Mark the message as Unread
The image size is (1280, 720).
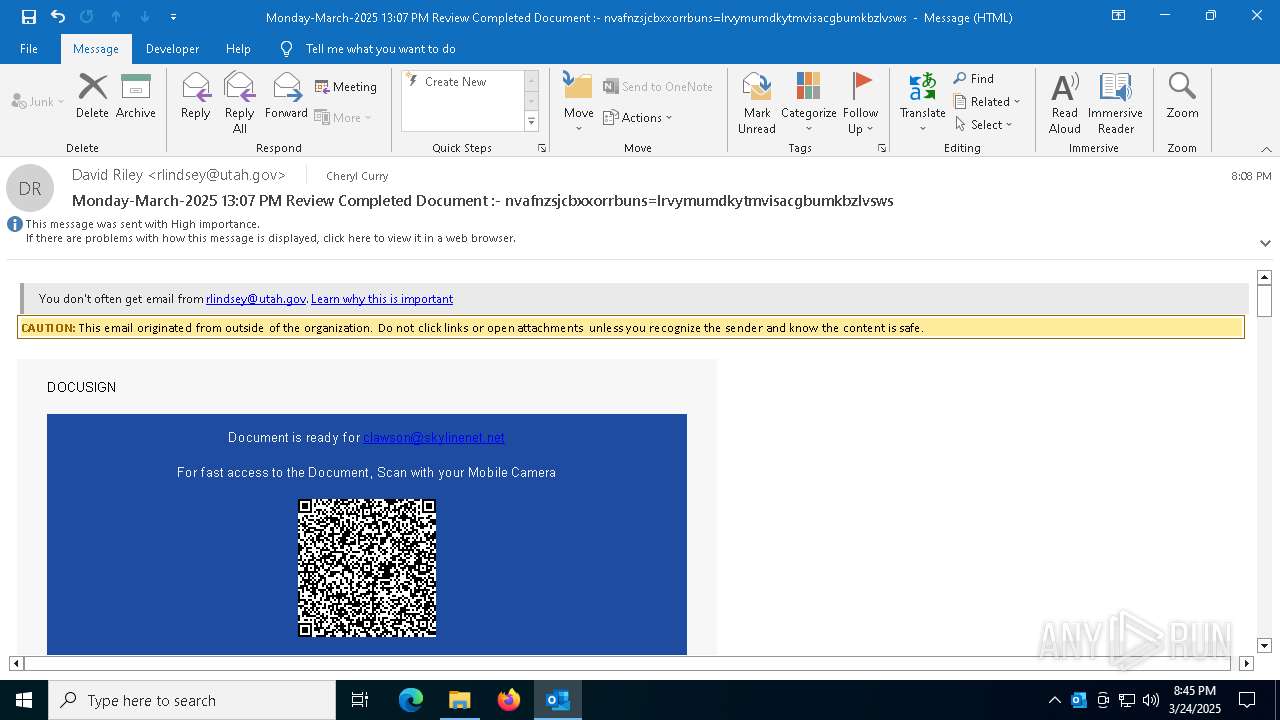click(757, 102)
